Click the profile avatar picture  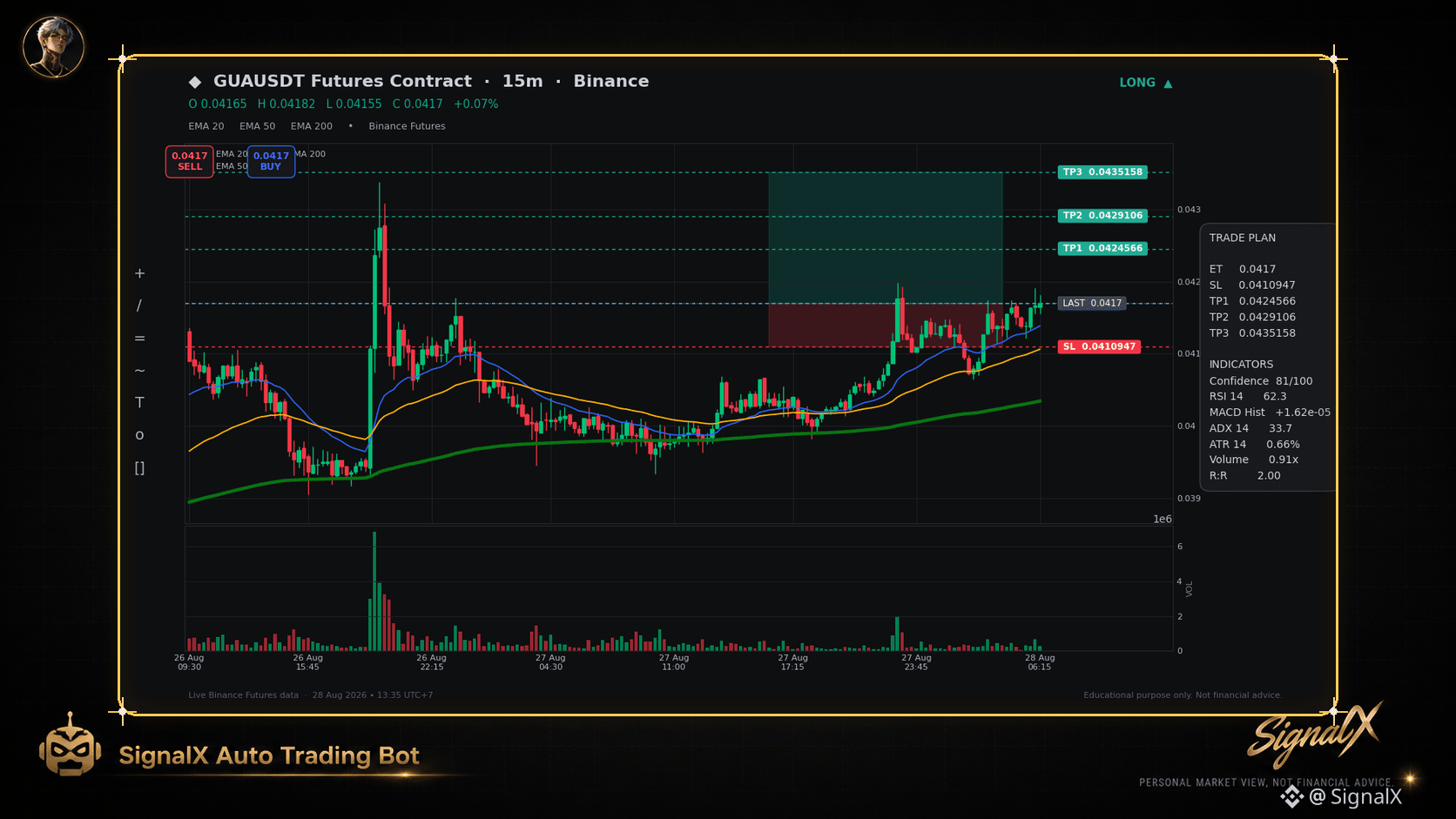pos(53,47)
